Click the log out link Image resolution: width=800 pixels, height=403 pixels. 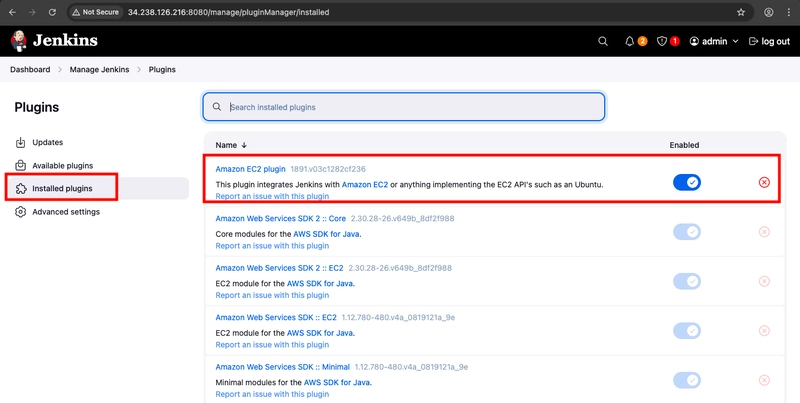tap(769, 41)
